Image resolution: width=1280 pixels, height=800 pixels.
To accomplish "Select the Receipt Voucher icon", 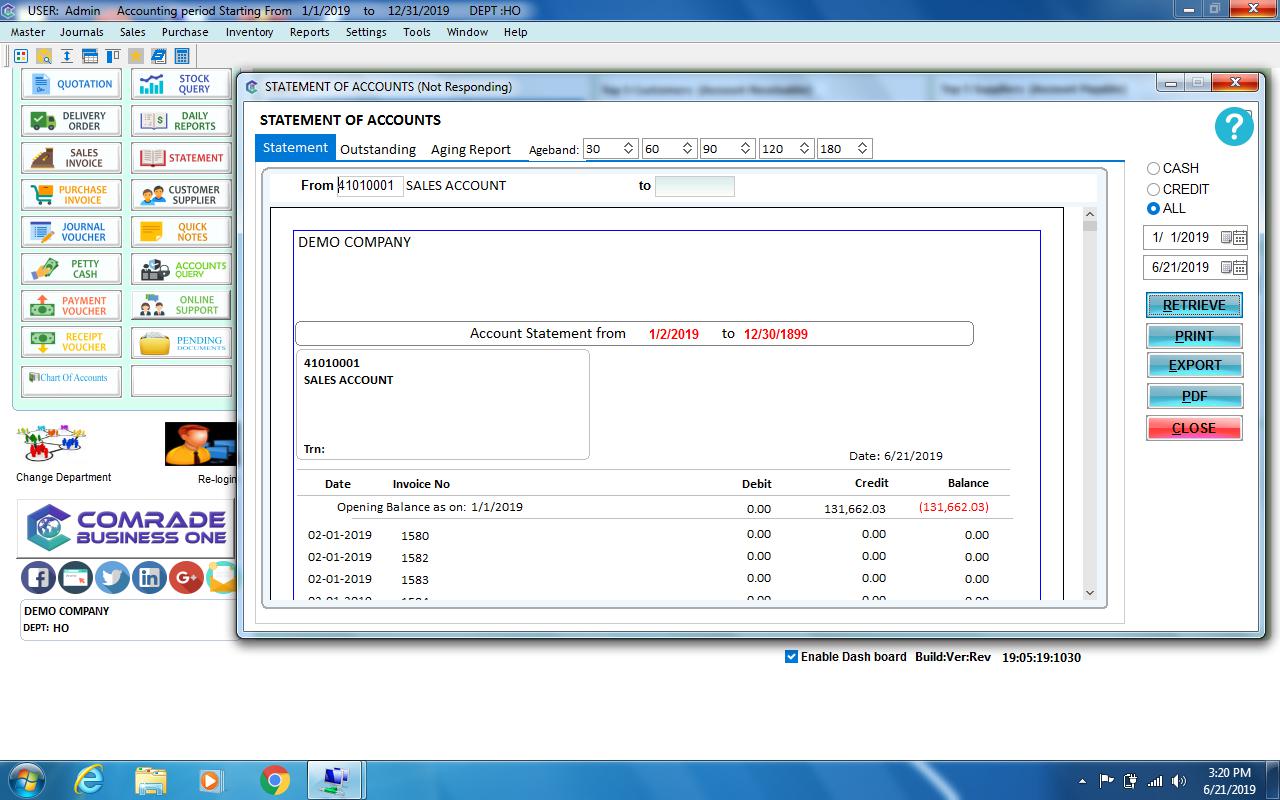I will 71,342.
